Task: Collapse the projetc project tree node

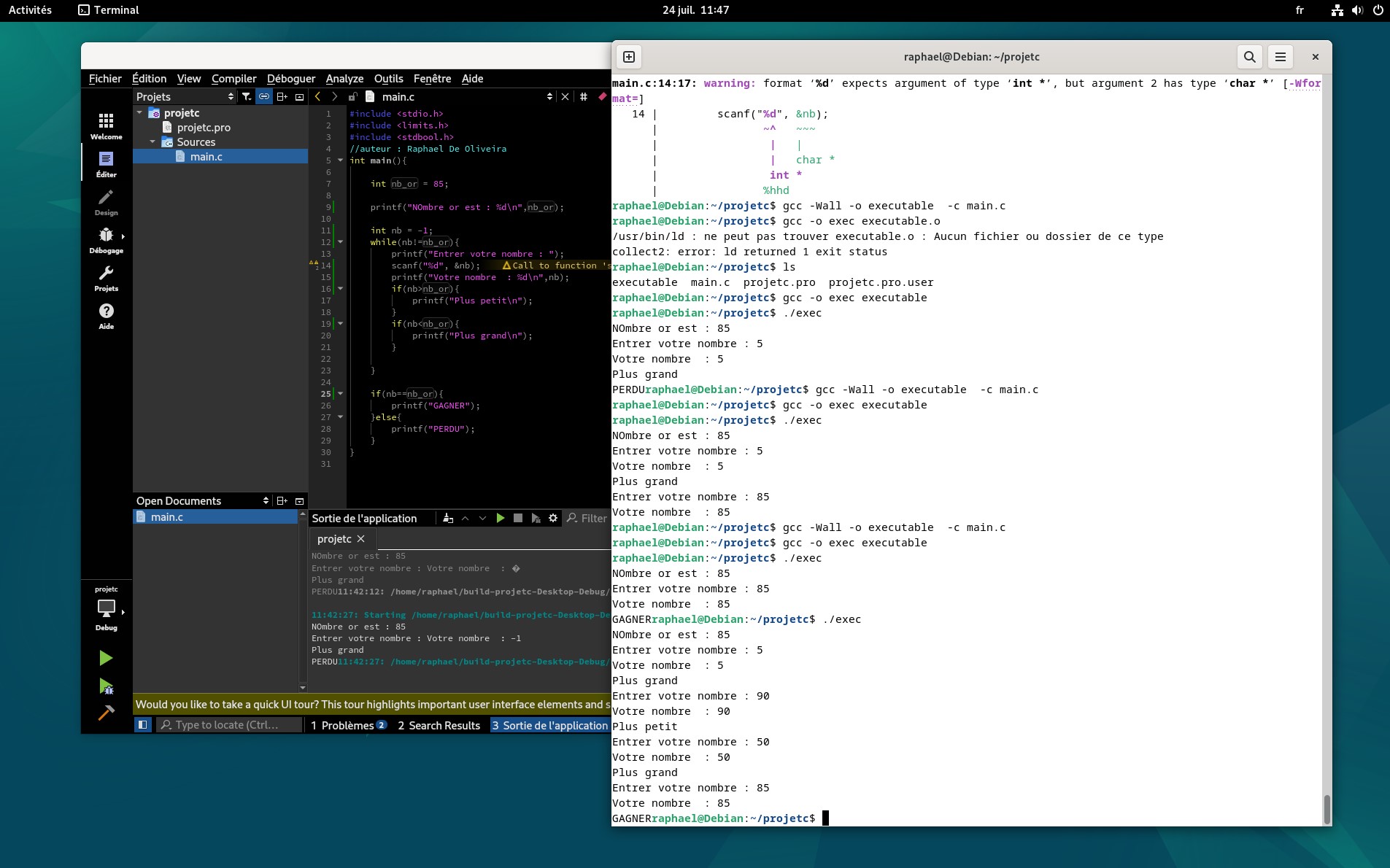Action: (139, 113)
